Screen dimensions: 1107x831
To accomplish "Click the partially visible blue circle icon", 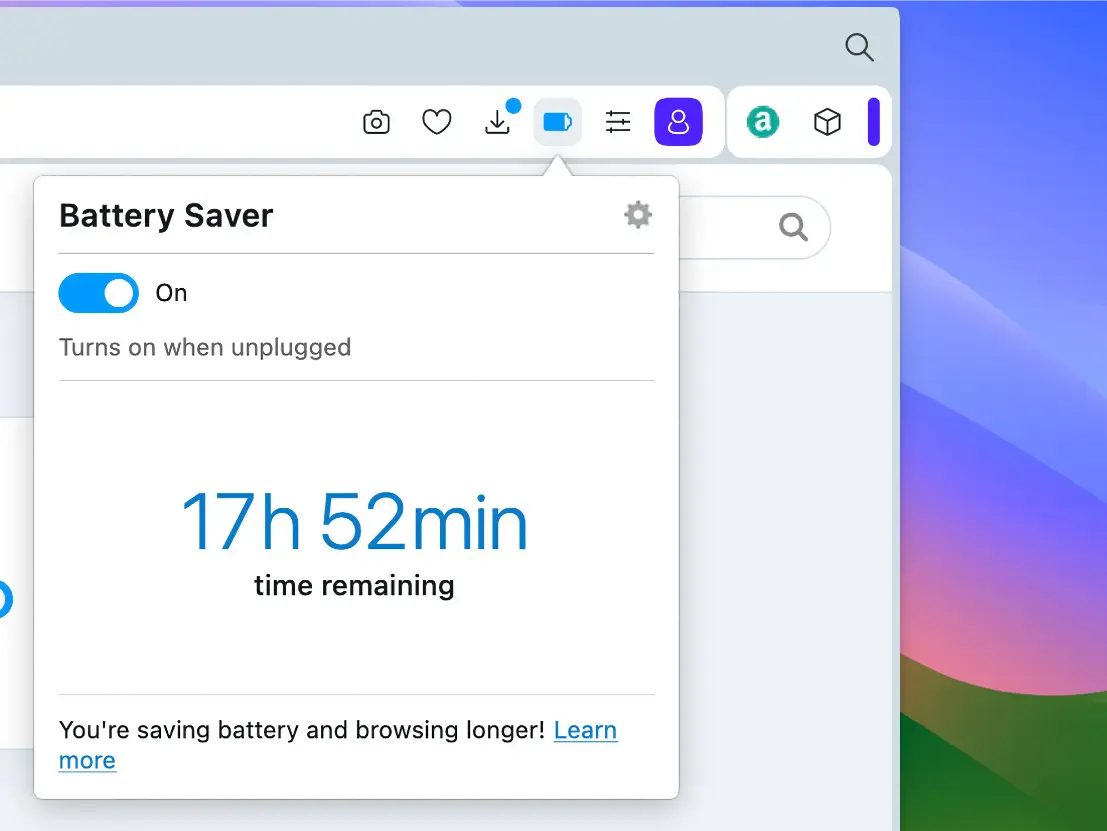I will click(5, 600).
